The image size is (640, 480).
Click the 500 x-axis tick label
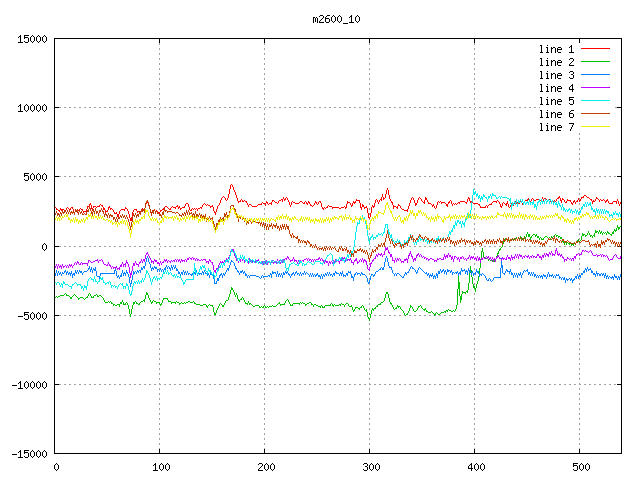(579, 467)
